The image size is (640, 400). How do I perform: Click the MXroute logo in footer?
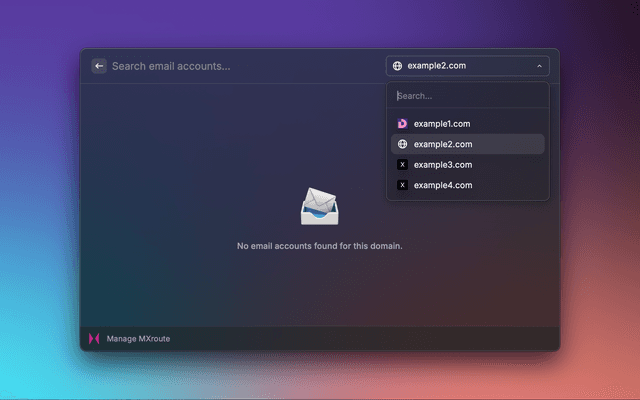(x=94, y=339)
